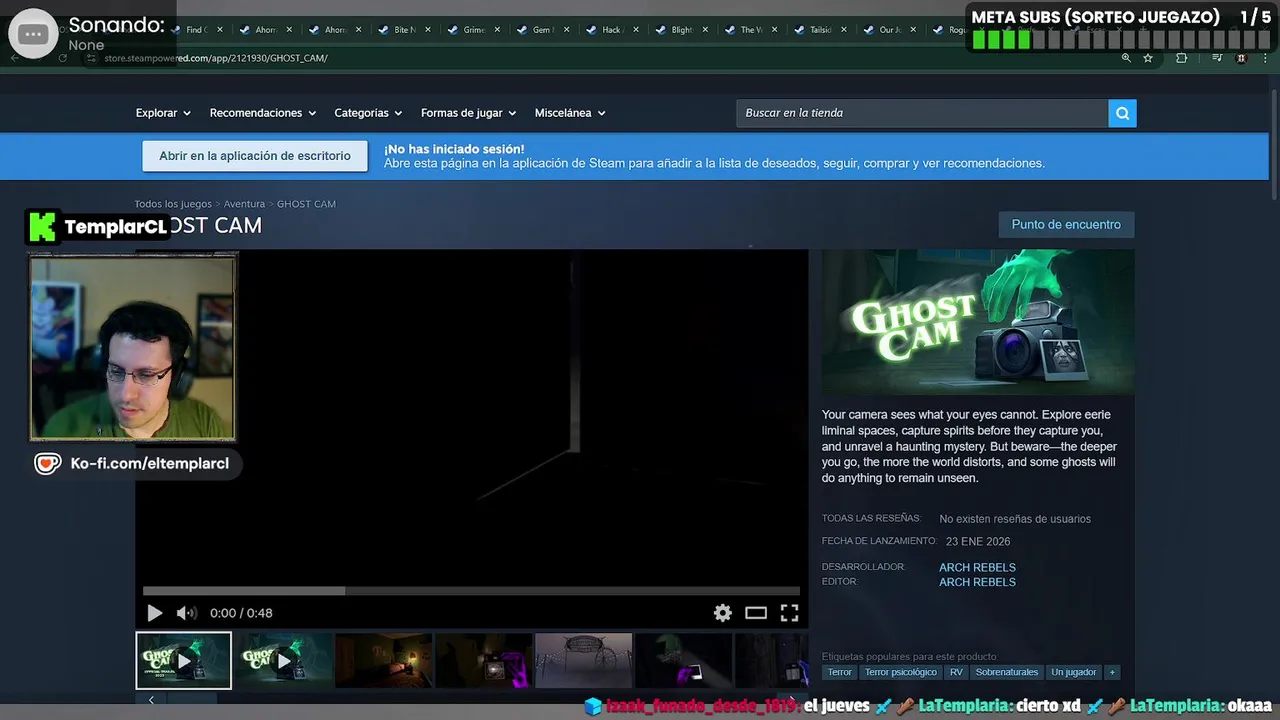Expand the Explorar dropdown menu

163,113
